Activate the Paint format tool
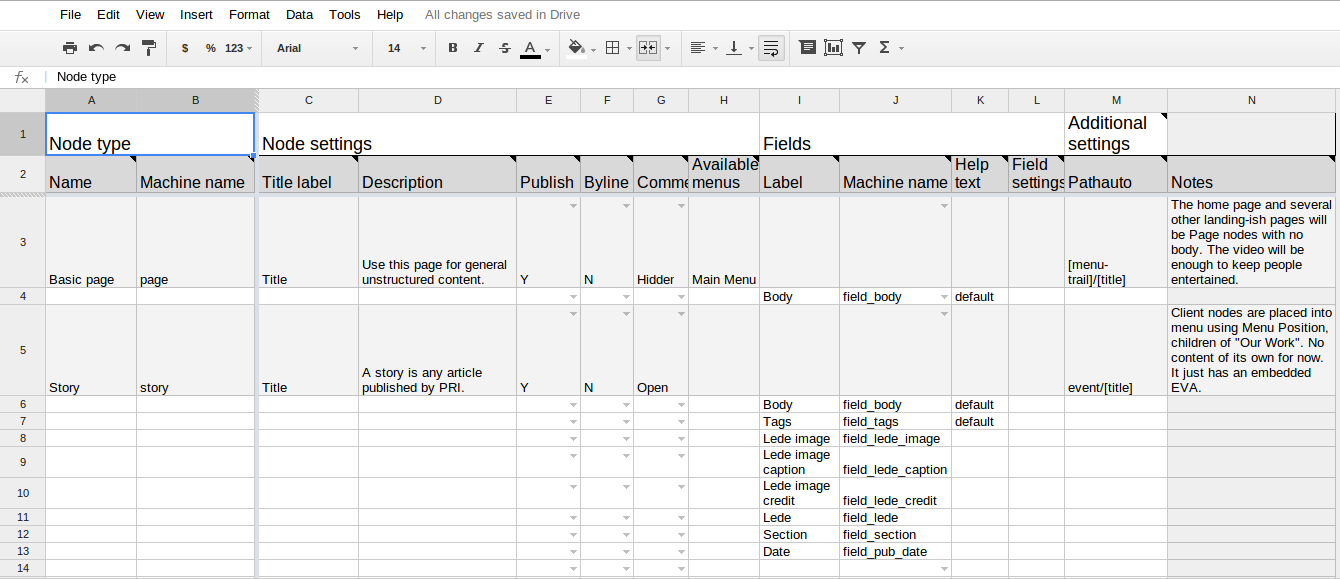The image size is (1340, 579). [149, 48]
